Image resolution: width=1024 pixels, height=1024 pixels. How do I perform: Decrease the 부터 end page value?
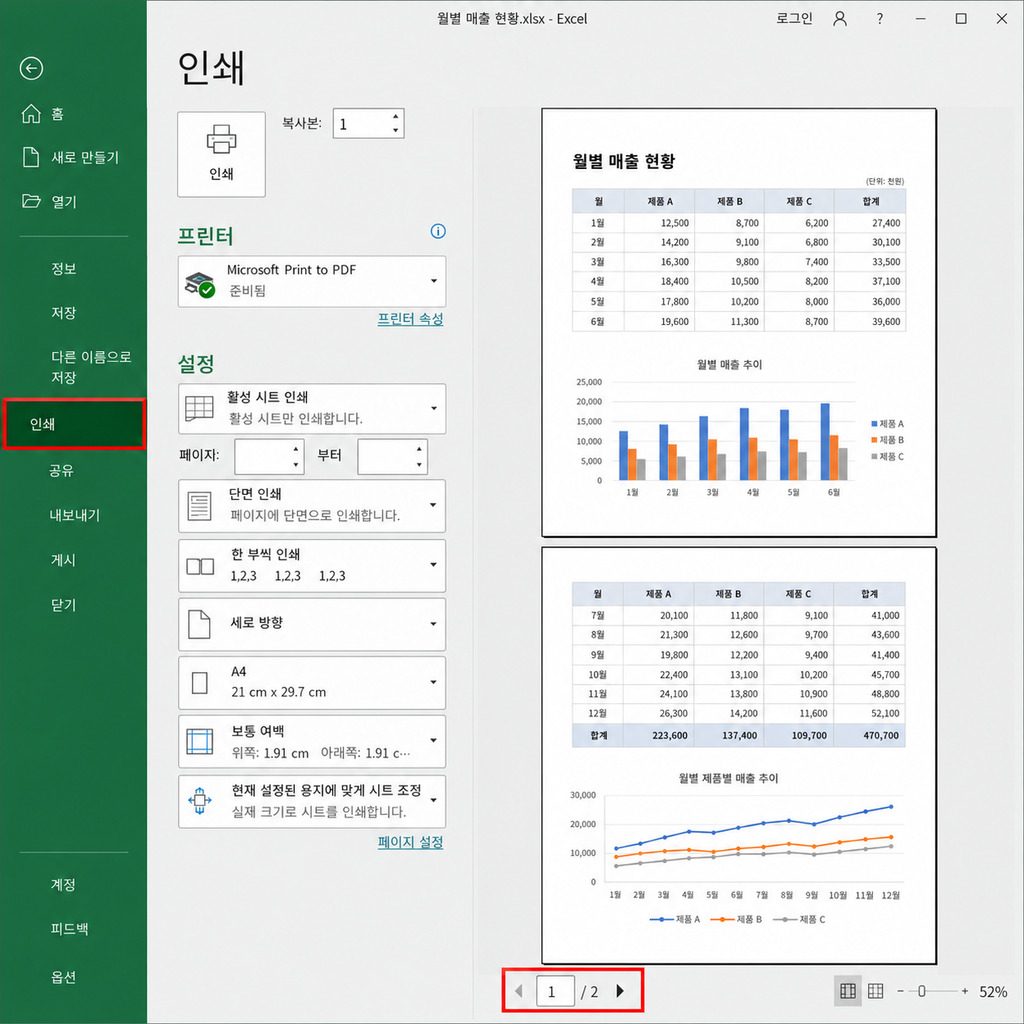pyautogui.click(x=419, y=464)
